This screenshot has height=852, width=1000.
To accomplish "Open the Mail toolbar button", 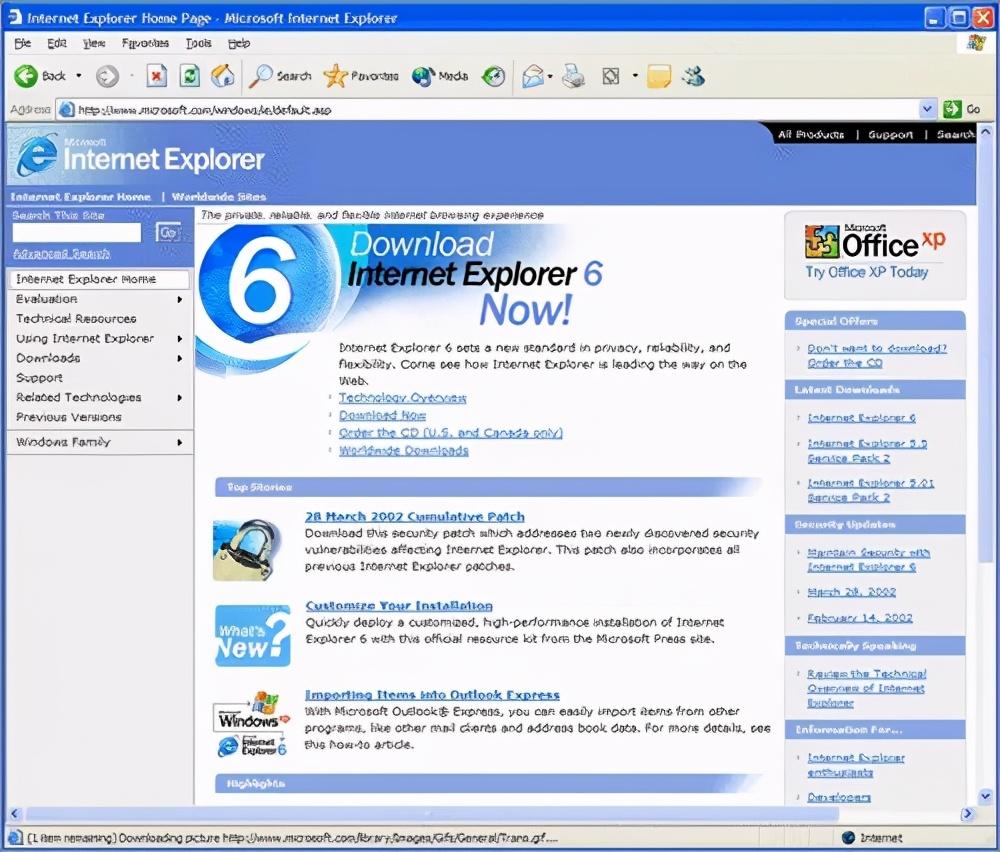I will 533,76.
